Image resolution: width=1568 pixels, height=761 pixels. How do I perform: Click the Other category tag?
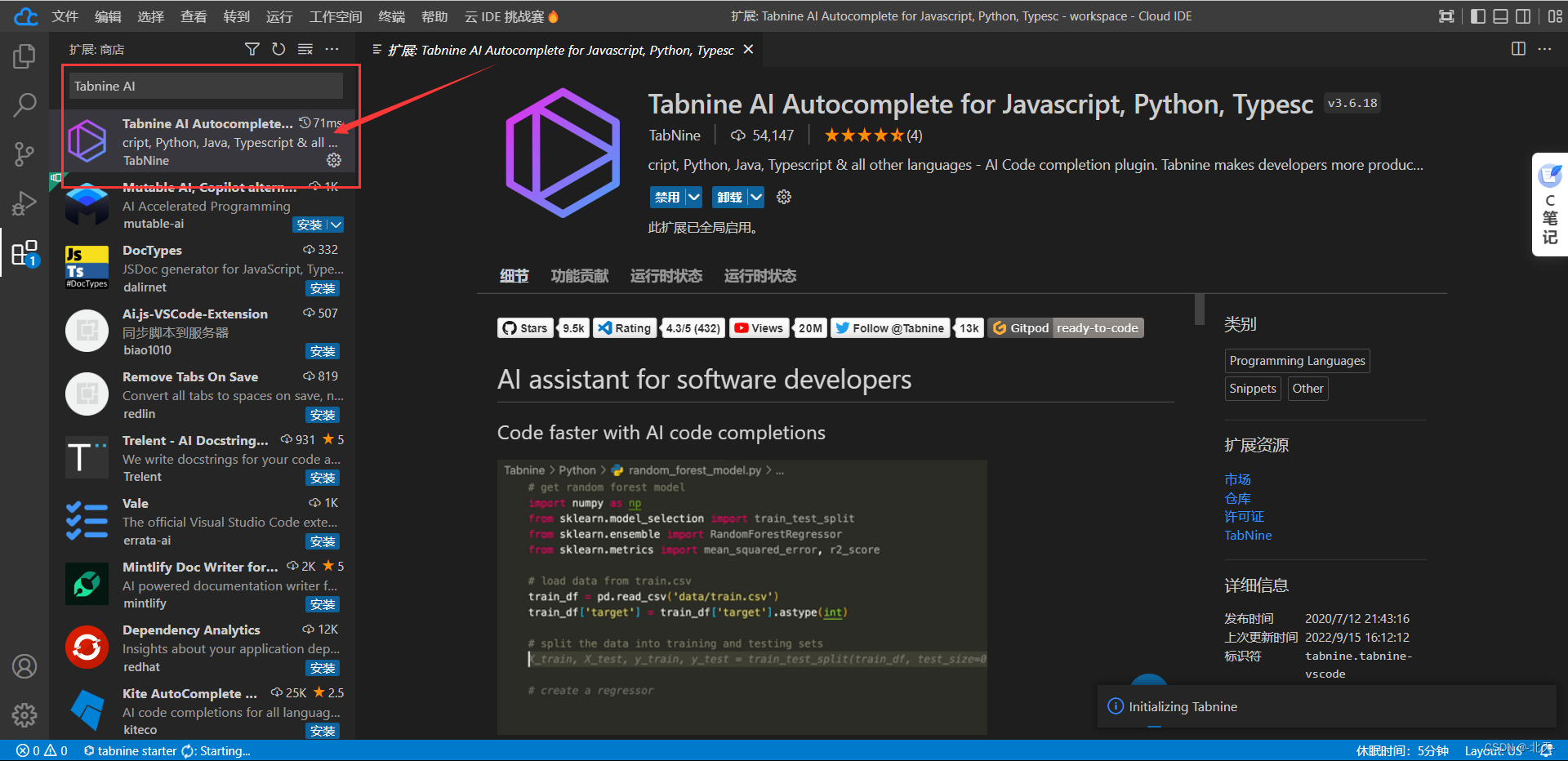tap(1307, 389)
